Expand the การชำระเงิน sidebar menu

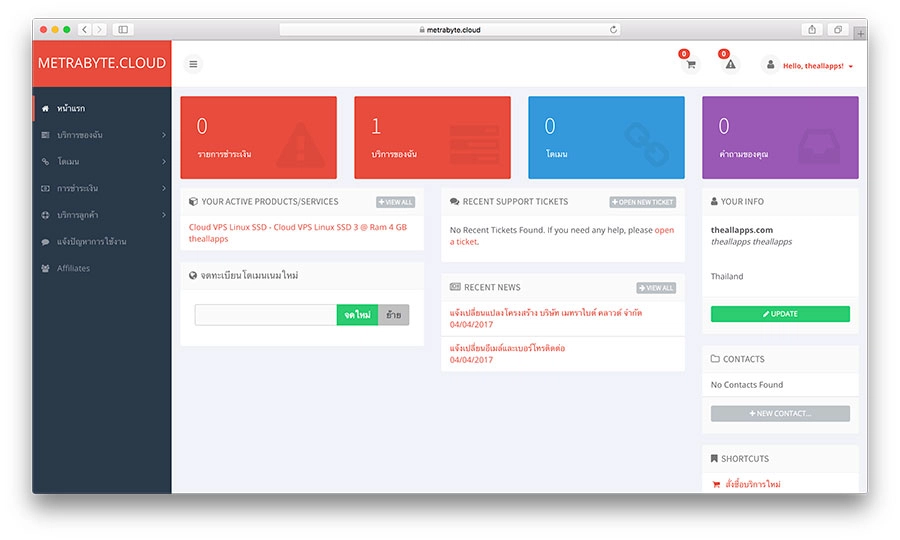click(102, 188)
